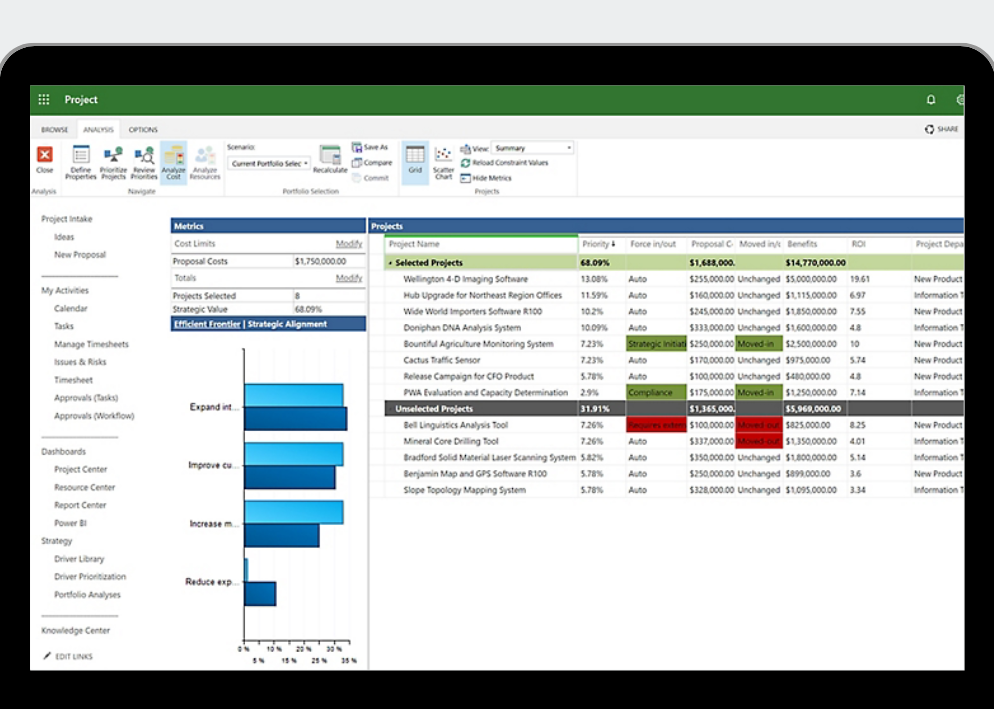Collapse the Selected Projects group
Screen dimensions: 994x709
[x=391, y=263]
